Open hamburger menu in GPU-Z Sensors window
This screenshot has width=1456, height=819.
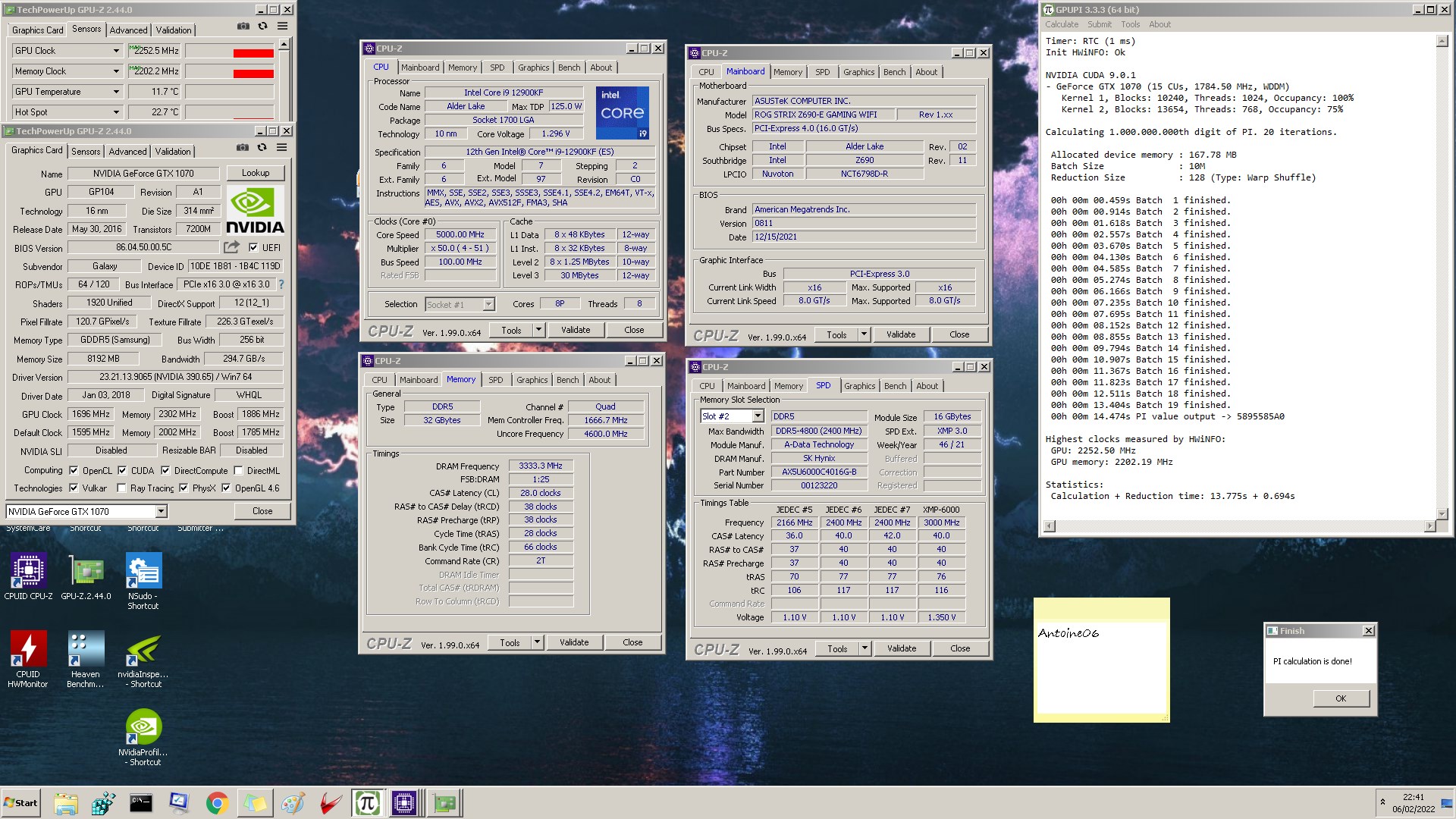(282, 26)
